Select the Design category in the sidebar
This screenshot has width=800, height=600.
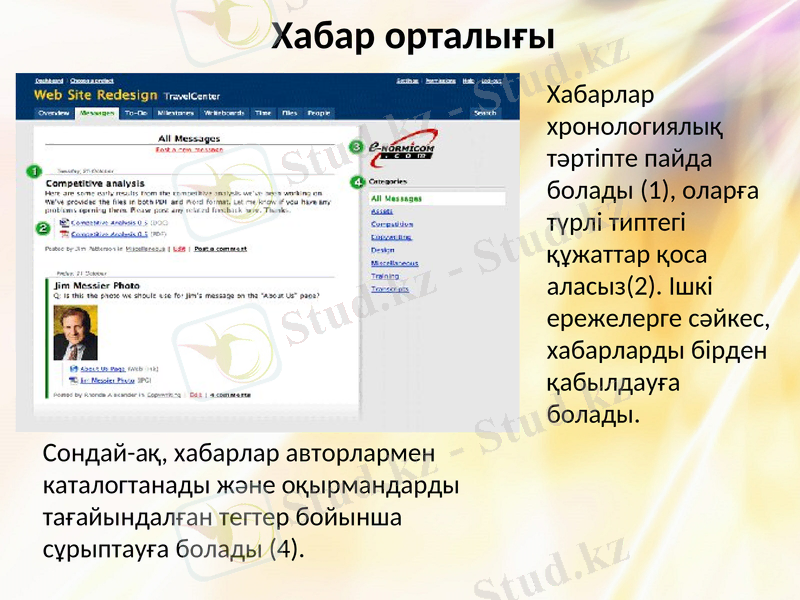[384, 251]
